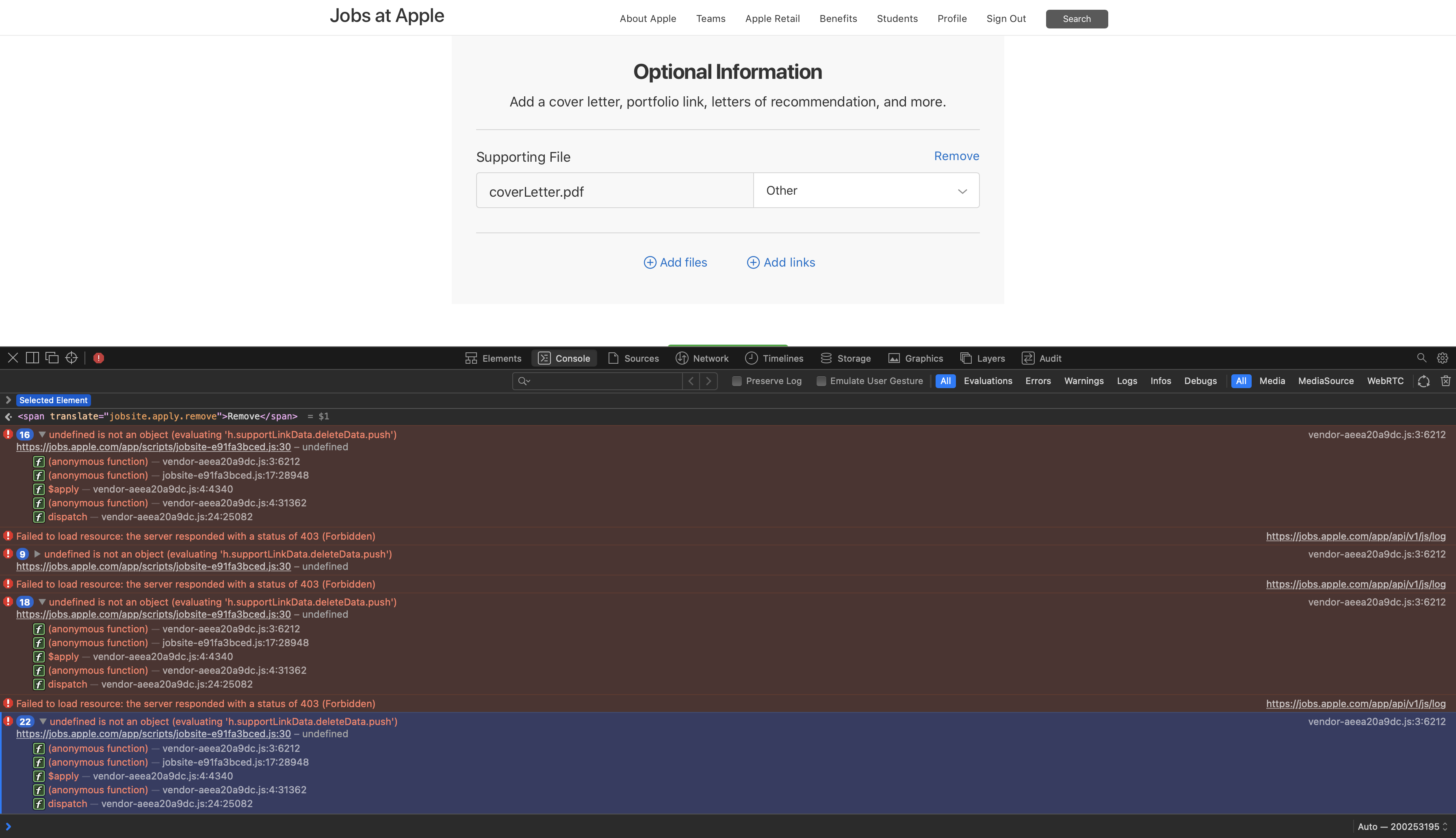Image resolution: width=1456 pixels, height=838 pixels.
Task: Click the console filter search field
Action: pos(604,381)
